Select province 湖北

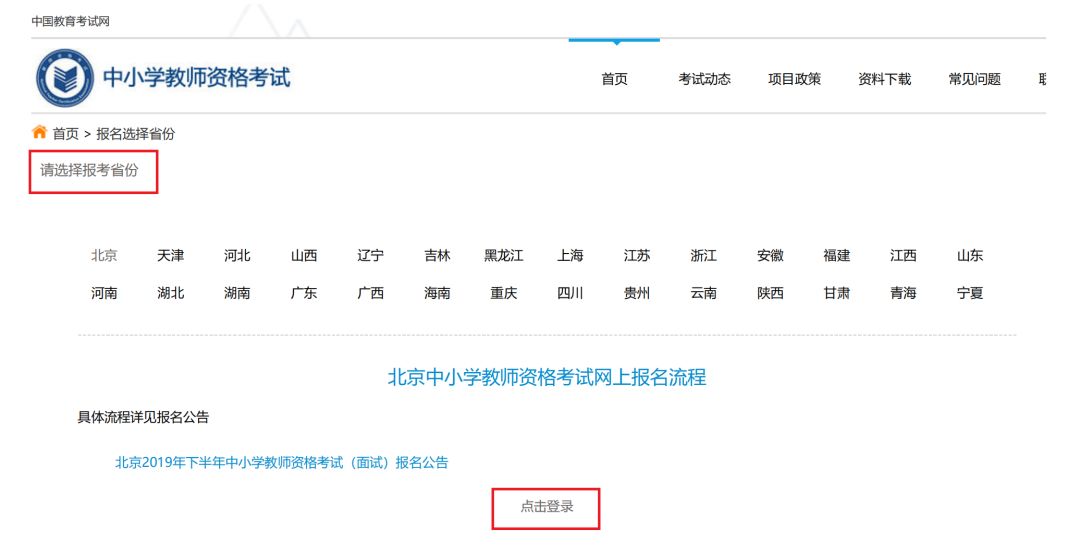point(171,293)
